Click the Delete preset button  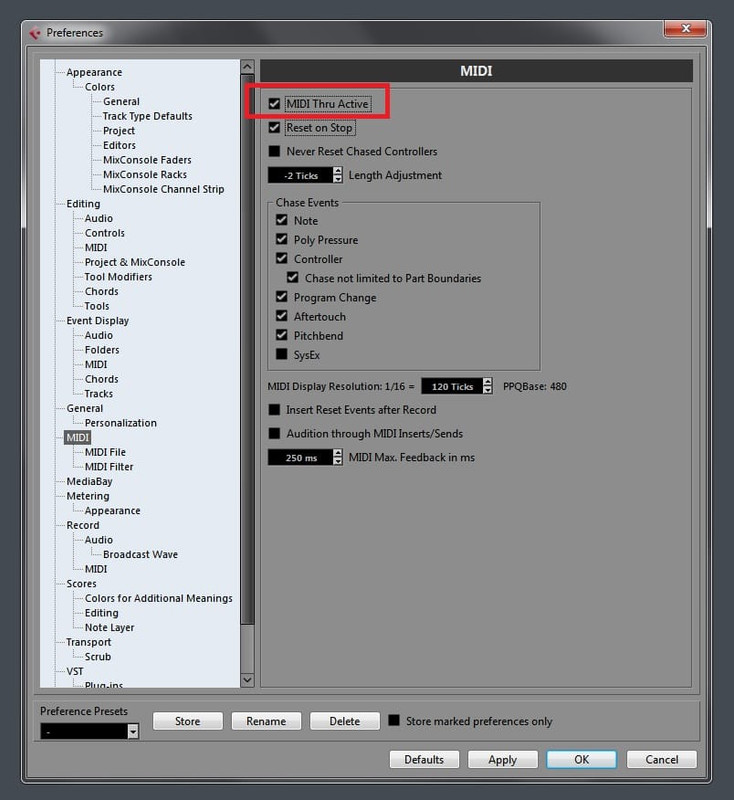[x=345, y=721]
